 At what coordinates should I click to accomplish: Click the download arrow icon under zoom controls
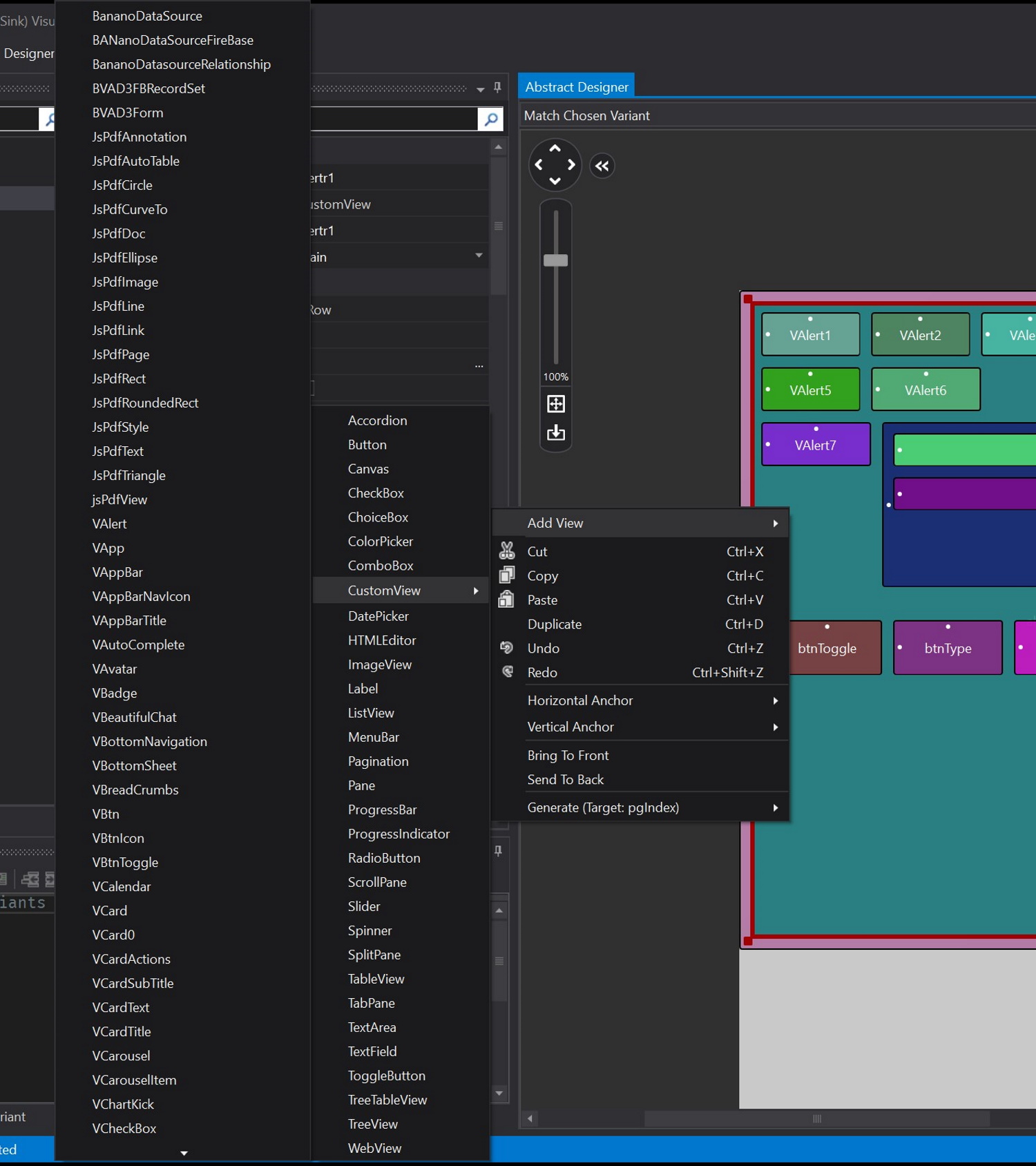coord(556,433)
